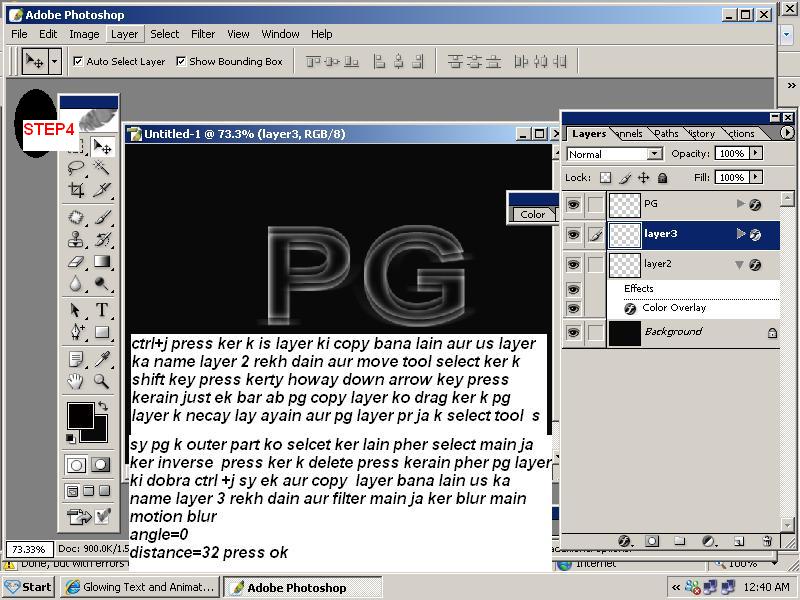Select the Healing Brush tool
This screenshot has width=800, height=600.
(x=76, y=217)
